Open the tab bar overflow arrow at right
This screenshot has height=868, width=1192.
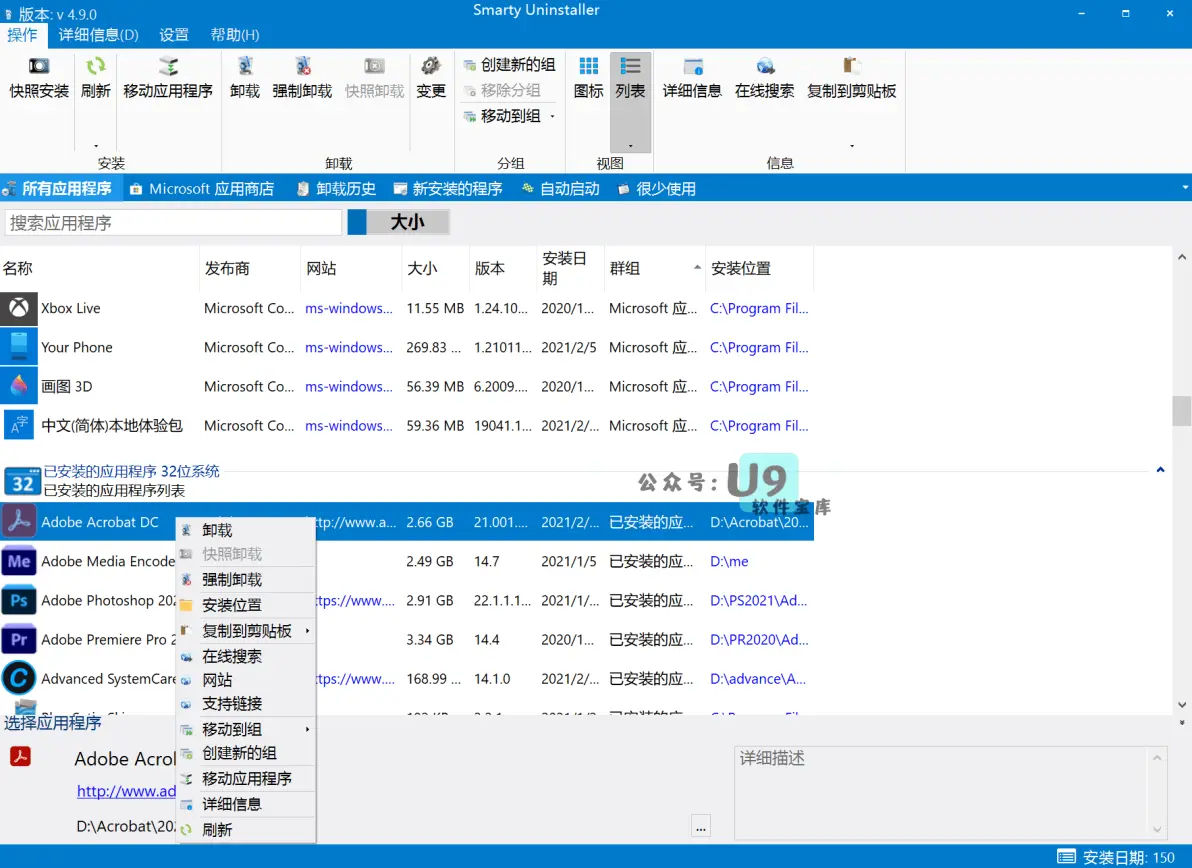[x=1184, y=188]
